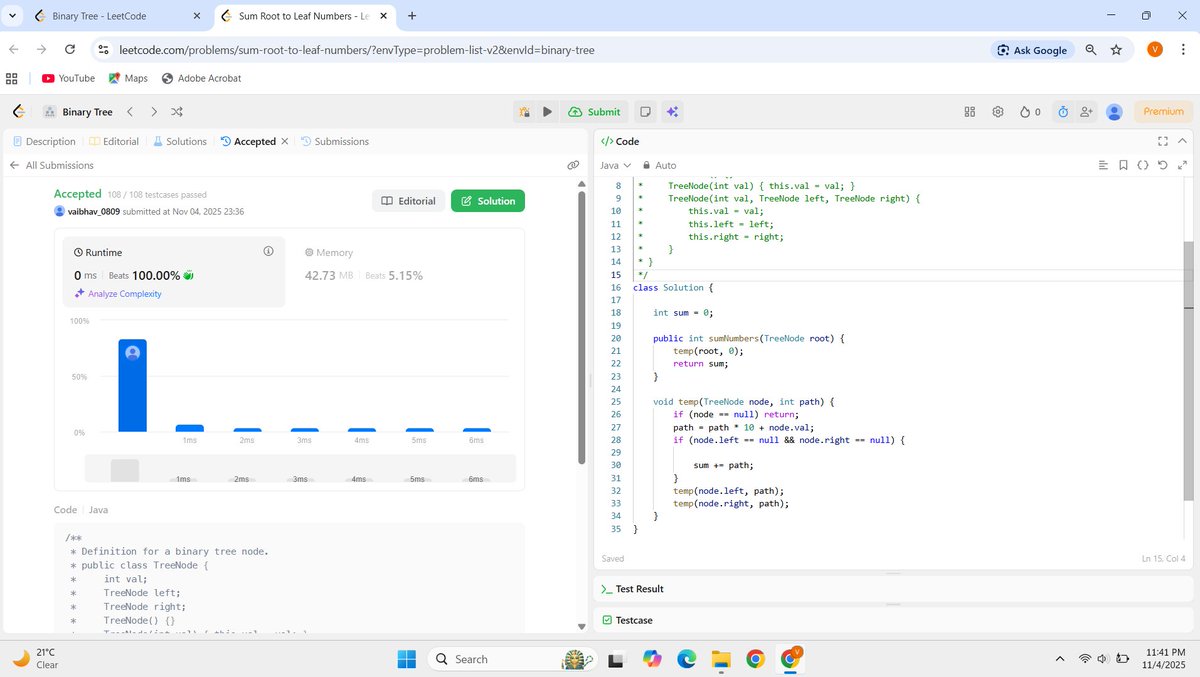
Task: Click the Premium button
Action: click(x=1163, y=112)
